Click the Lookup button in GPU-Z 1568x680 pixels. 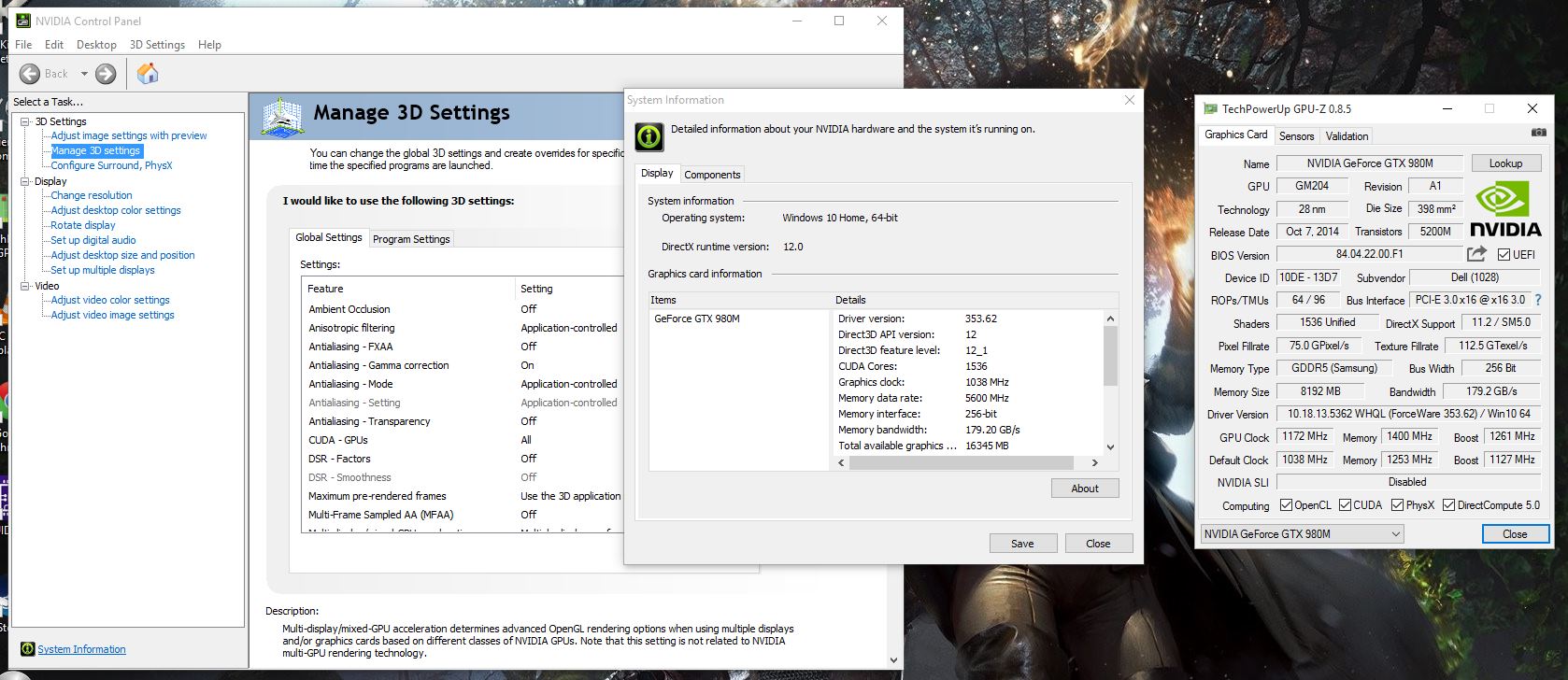(1505, 163)
